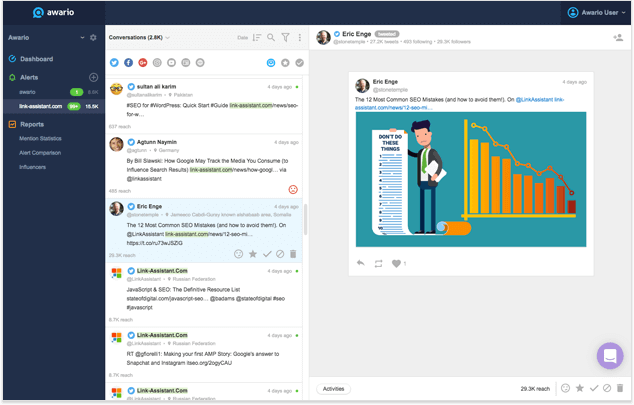Toggle the news/blogs source filter

(186, 63)
